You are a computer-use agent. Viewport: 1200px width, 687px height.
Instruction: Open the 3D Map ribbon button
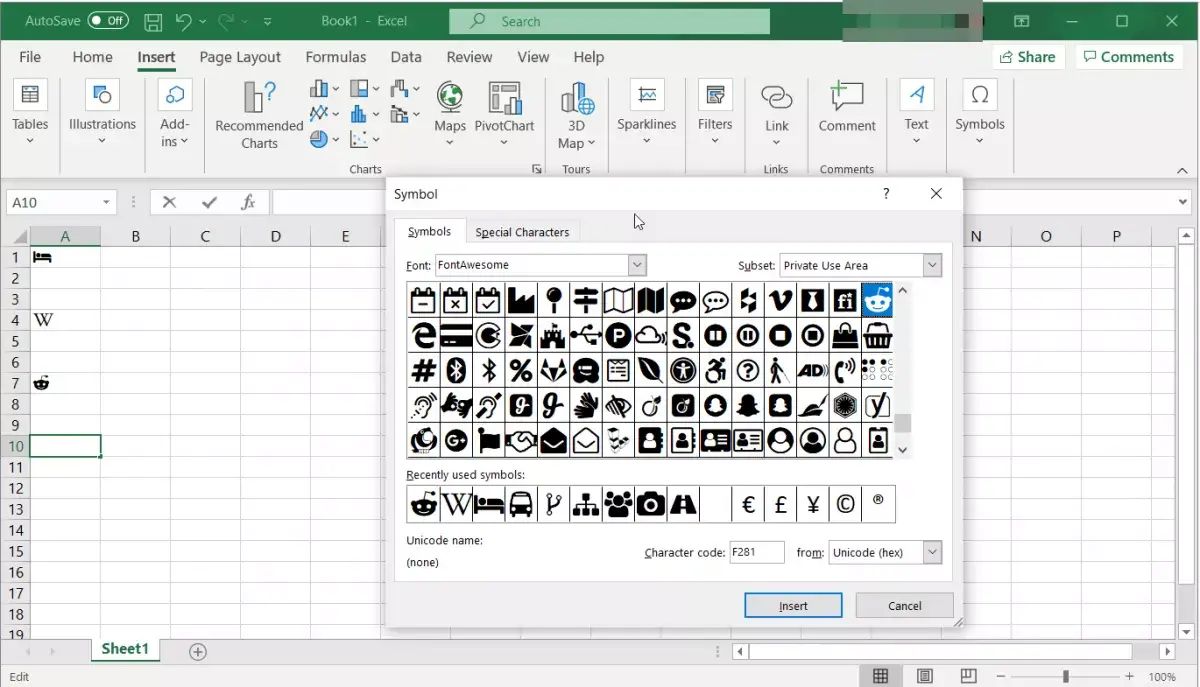point(577,115)
